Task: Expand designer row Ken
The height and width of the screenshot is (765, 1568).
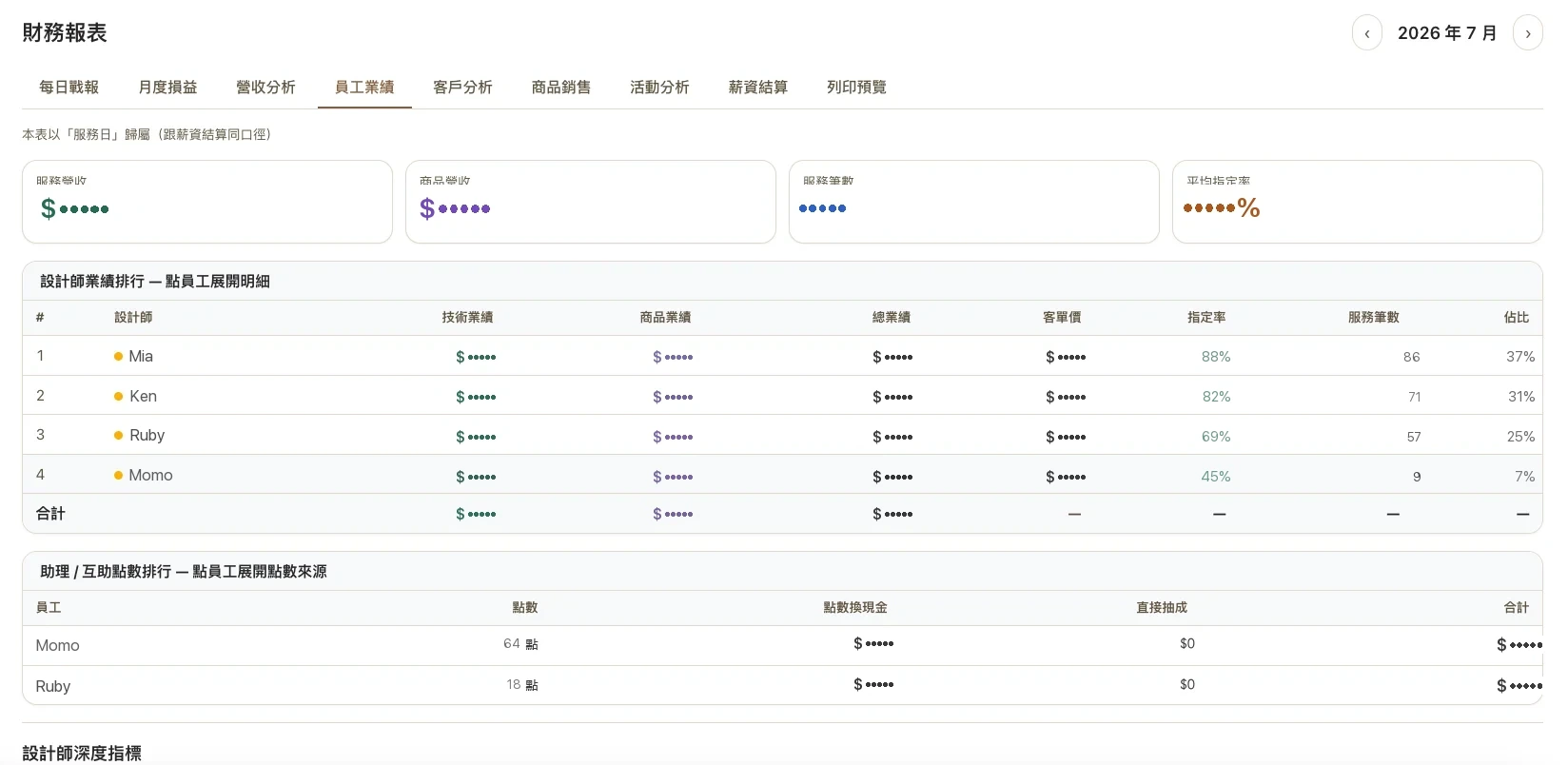Action: 782,396
